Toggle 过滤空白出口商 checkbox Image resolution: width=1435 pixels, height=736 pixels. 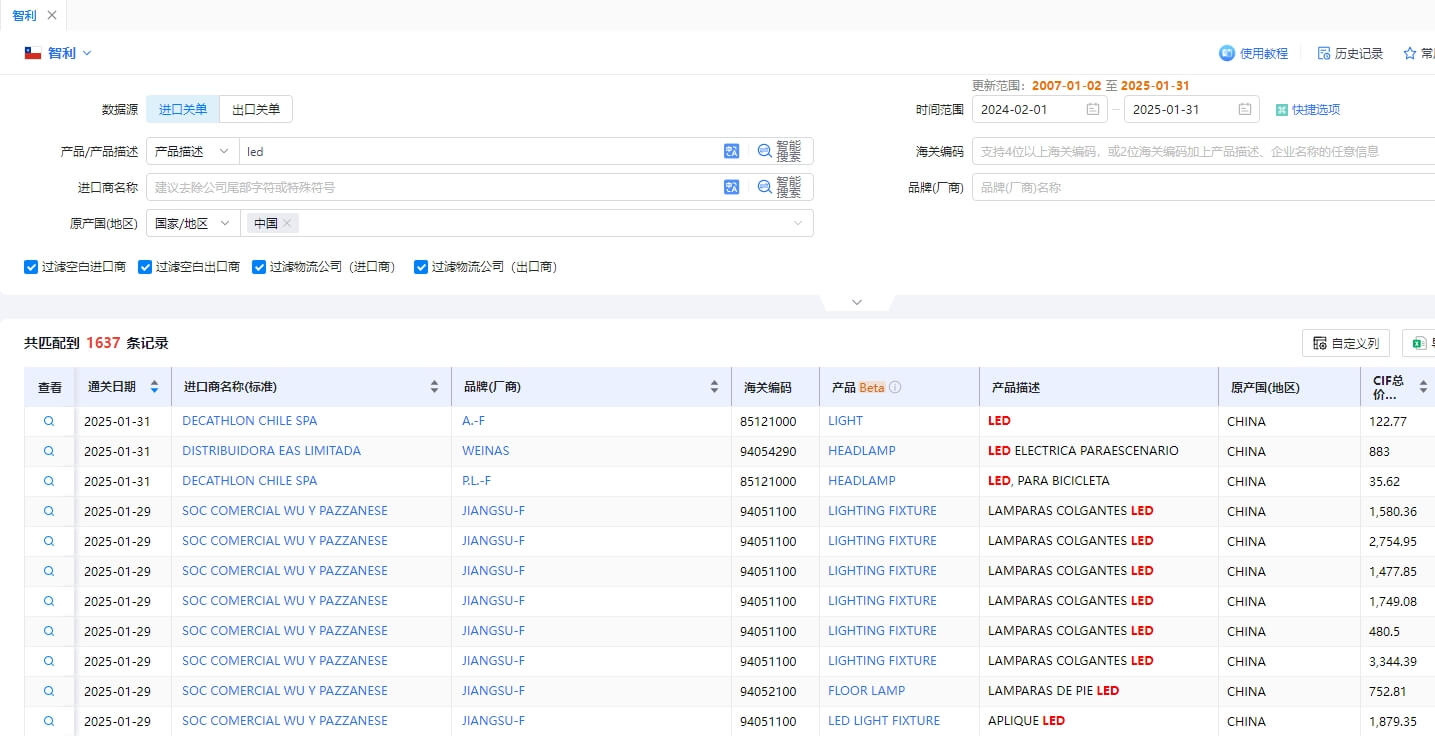pos(146,267)
